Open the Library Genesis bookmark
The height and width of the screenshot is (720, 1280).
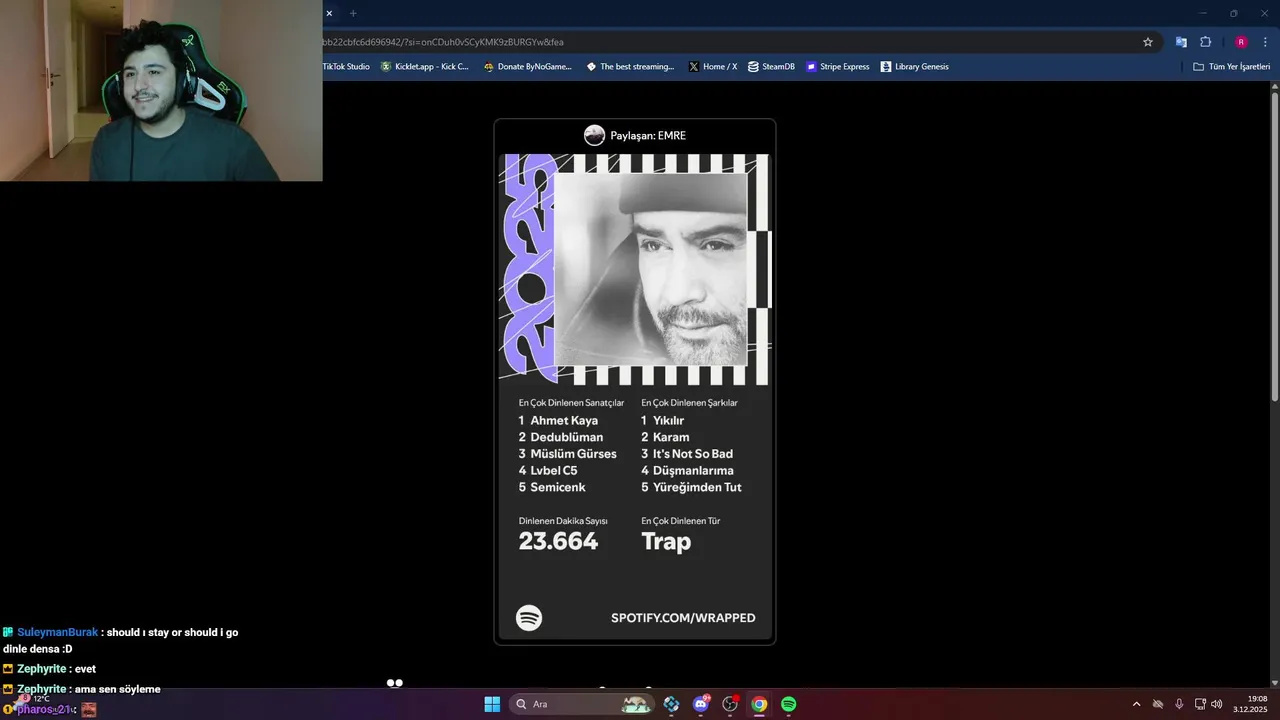point(915,67)
